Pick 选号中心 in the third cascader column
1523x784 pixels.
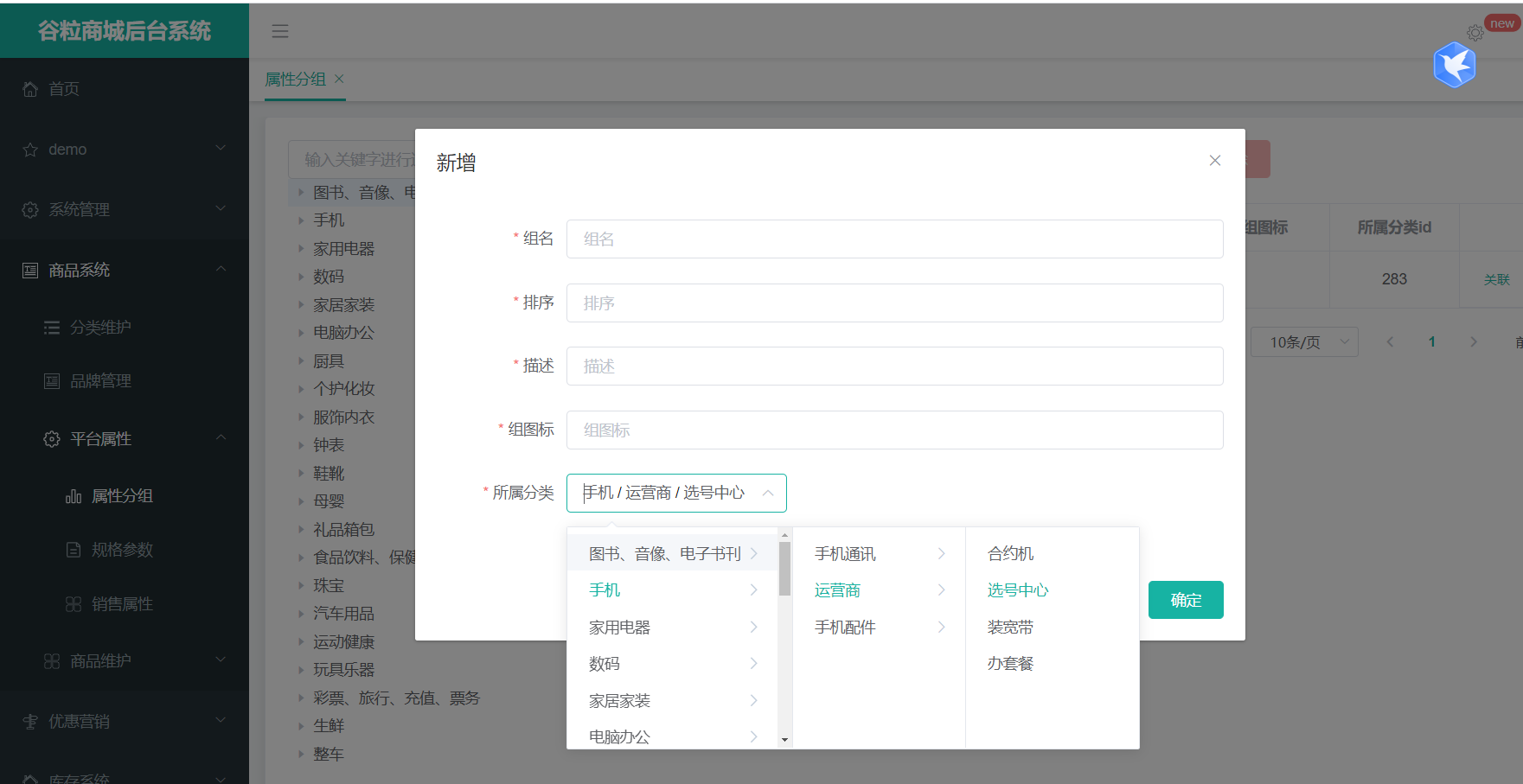1053,590
